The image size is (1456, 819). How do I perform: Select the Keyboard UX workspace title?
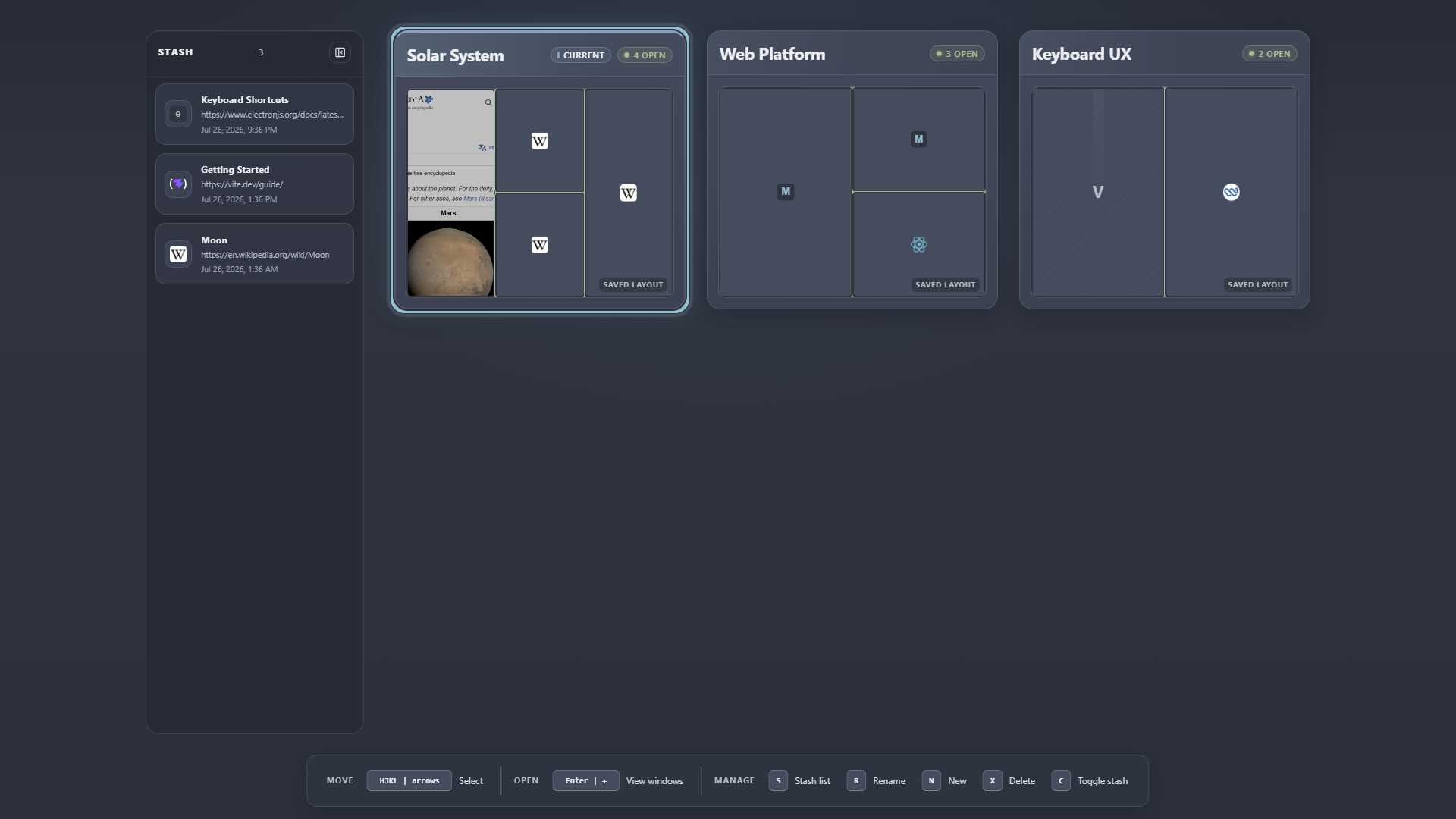click(1081, 54)
